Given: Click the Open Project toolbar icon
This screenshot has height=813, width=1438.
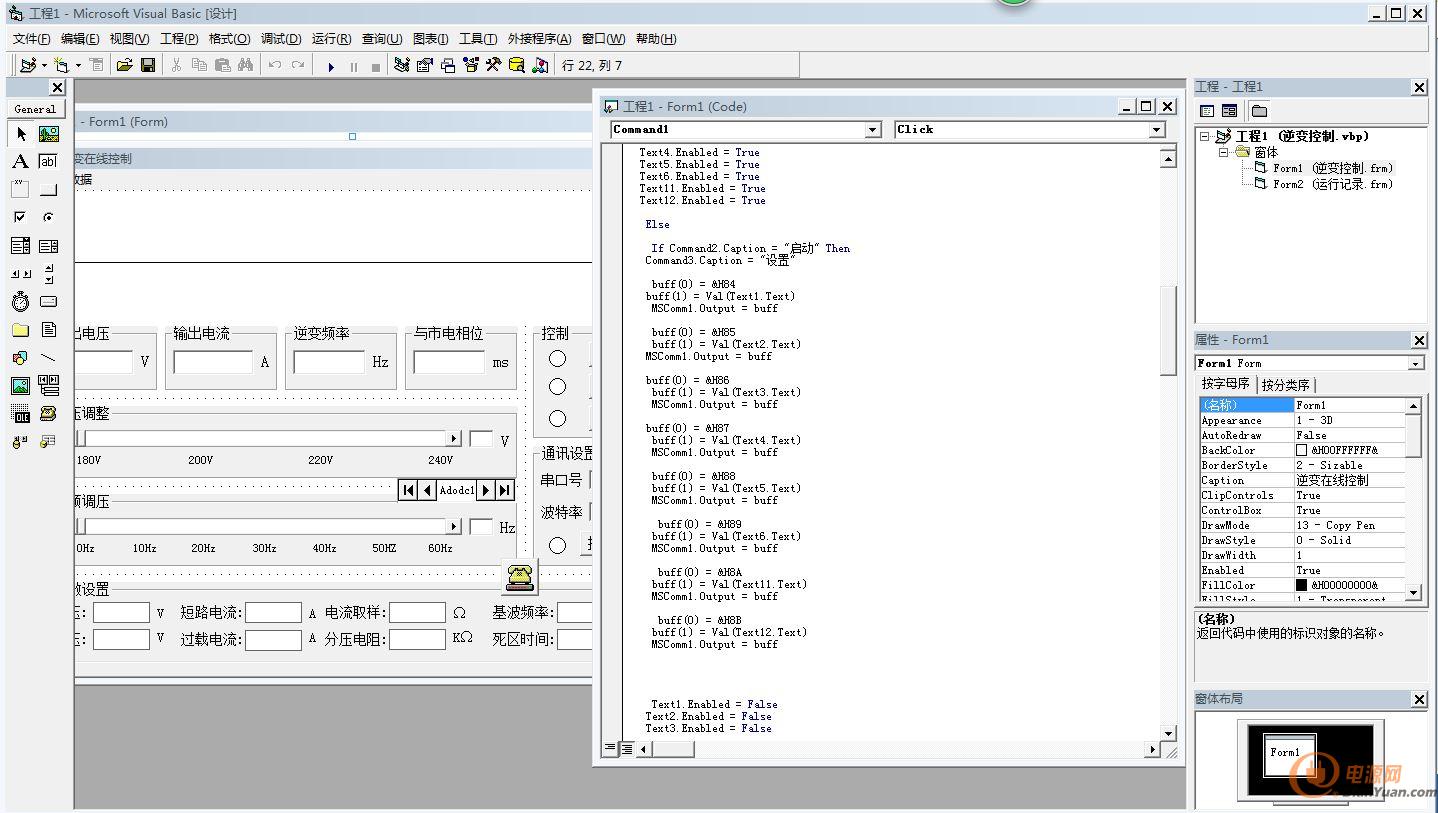Looking at the screenshot, I should (x=125, y=65).
